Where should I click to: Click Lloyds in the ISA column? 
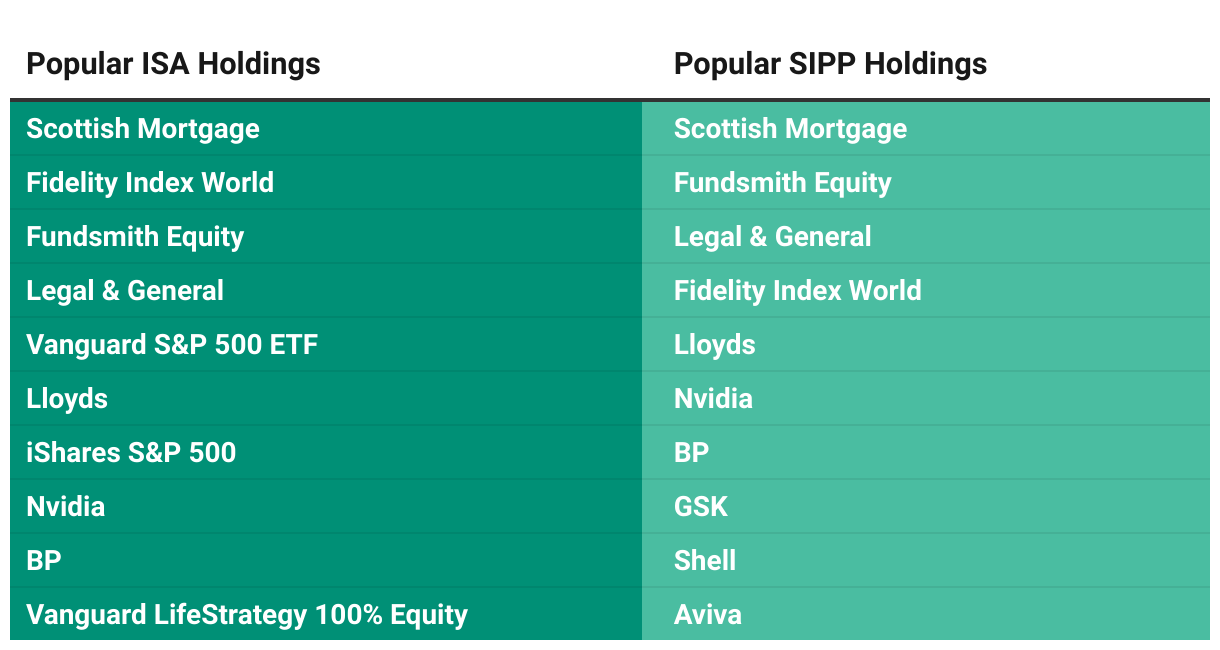click(67, 399)
